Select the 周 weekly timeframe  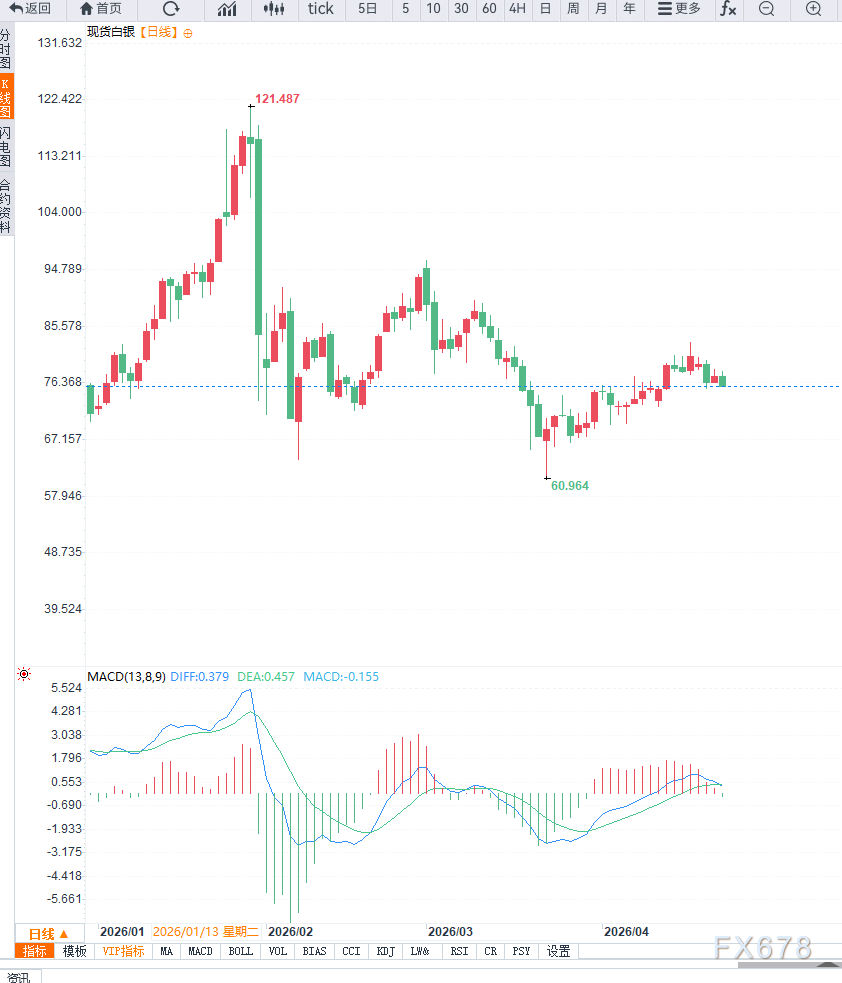(x=573, y=9)
